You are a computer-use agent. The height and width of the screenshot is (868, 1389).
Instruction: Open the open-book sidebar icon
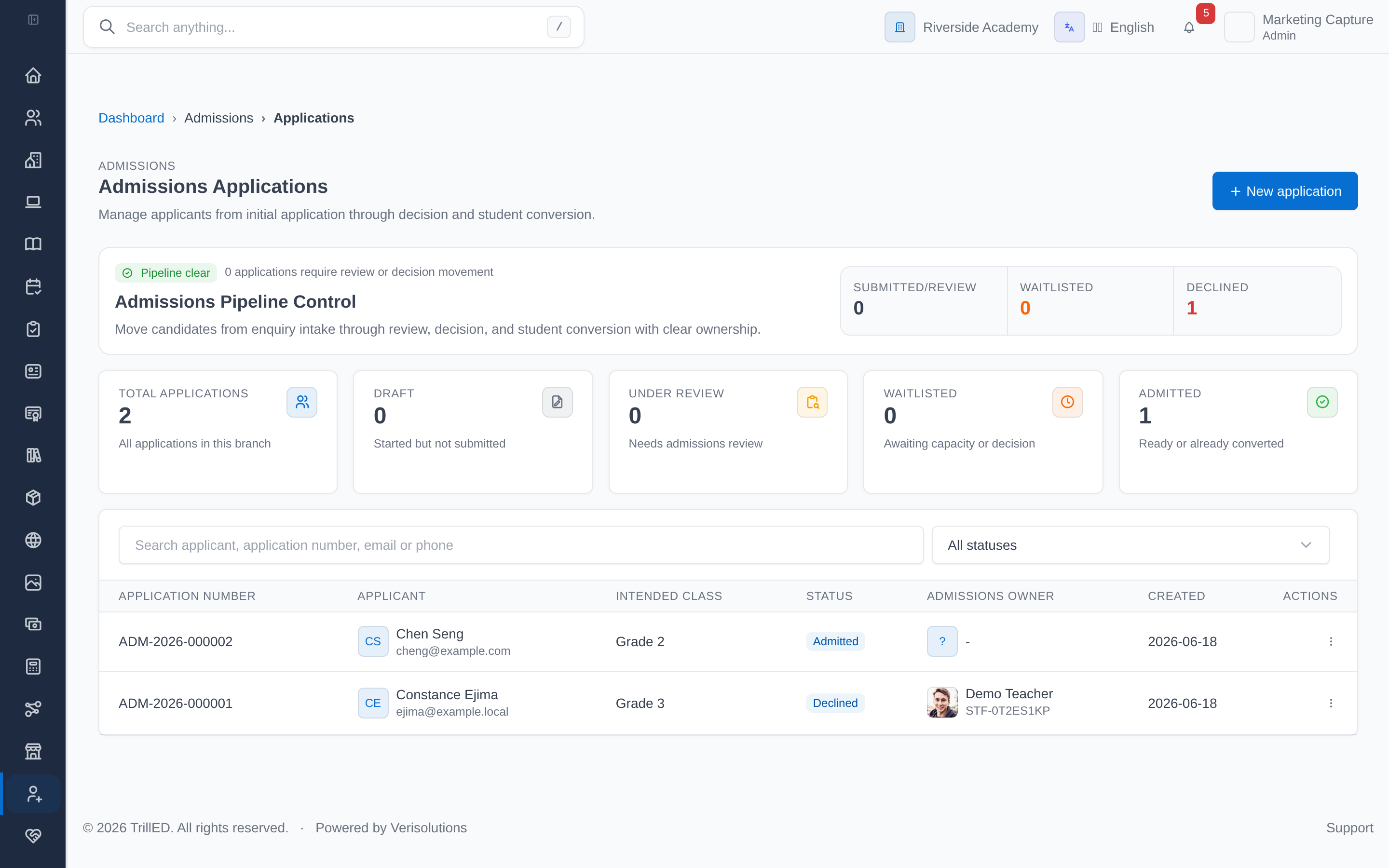33,244
